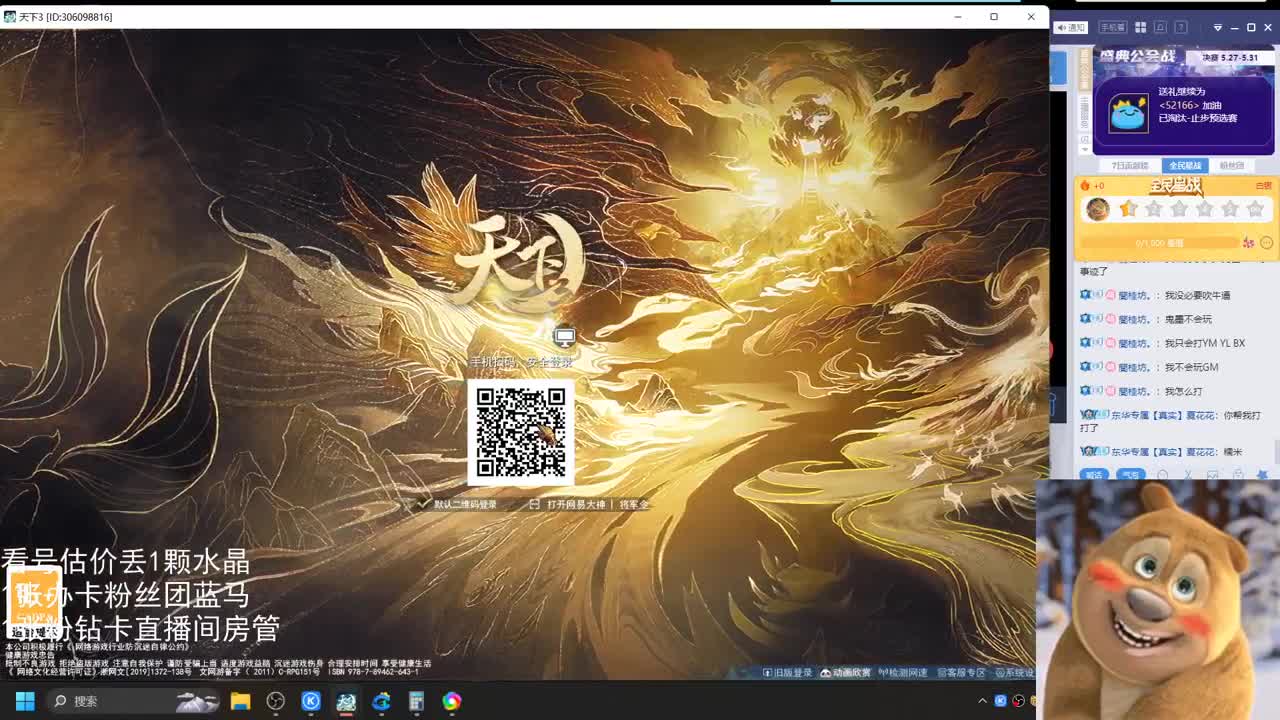Click the 旧版登录 old login button
The image size is (1280, 720).
pyautogui.click(x=790, y=671)
